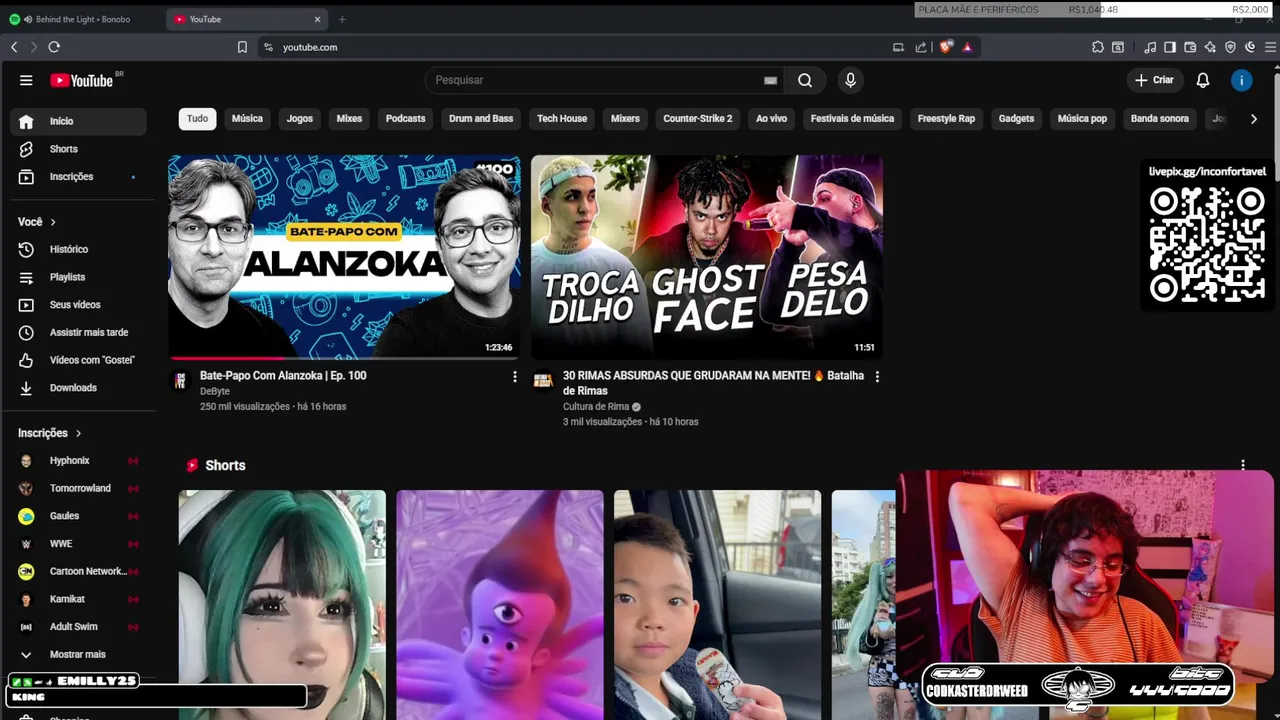
Task: Open Histórico in sidebar
Action: coord(78,249)
